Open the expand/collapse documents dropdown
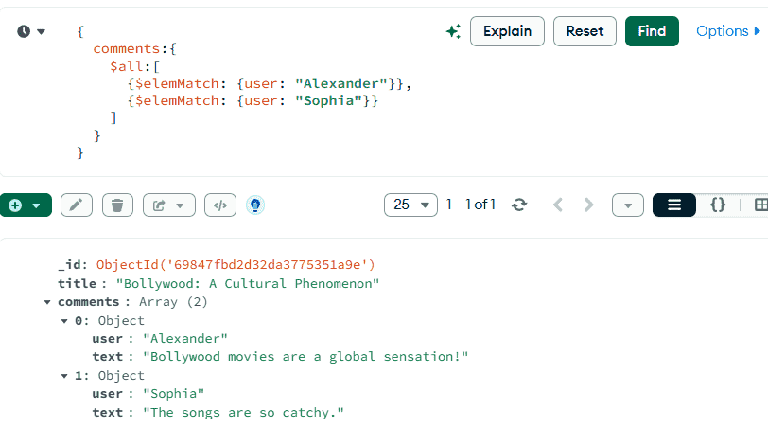 pos(627,205)
